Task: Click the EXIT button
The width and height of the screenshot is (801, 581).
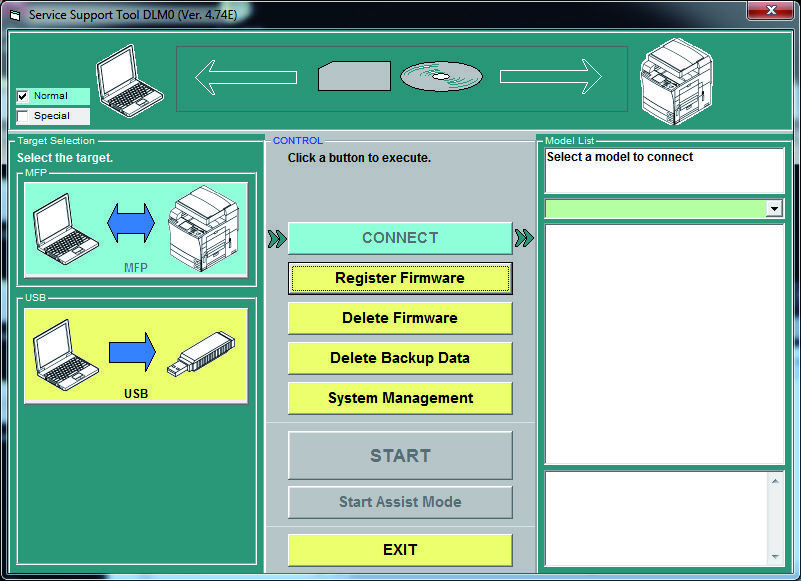Action: pyautogui.click(x=400, y=550)
